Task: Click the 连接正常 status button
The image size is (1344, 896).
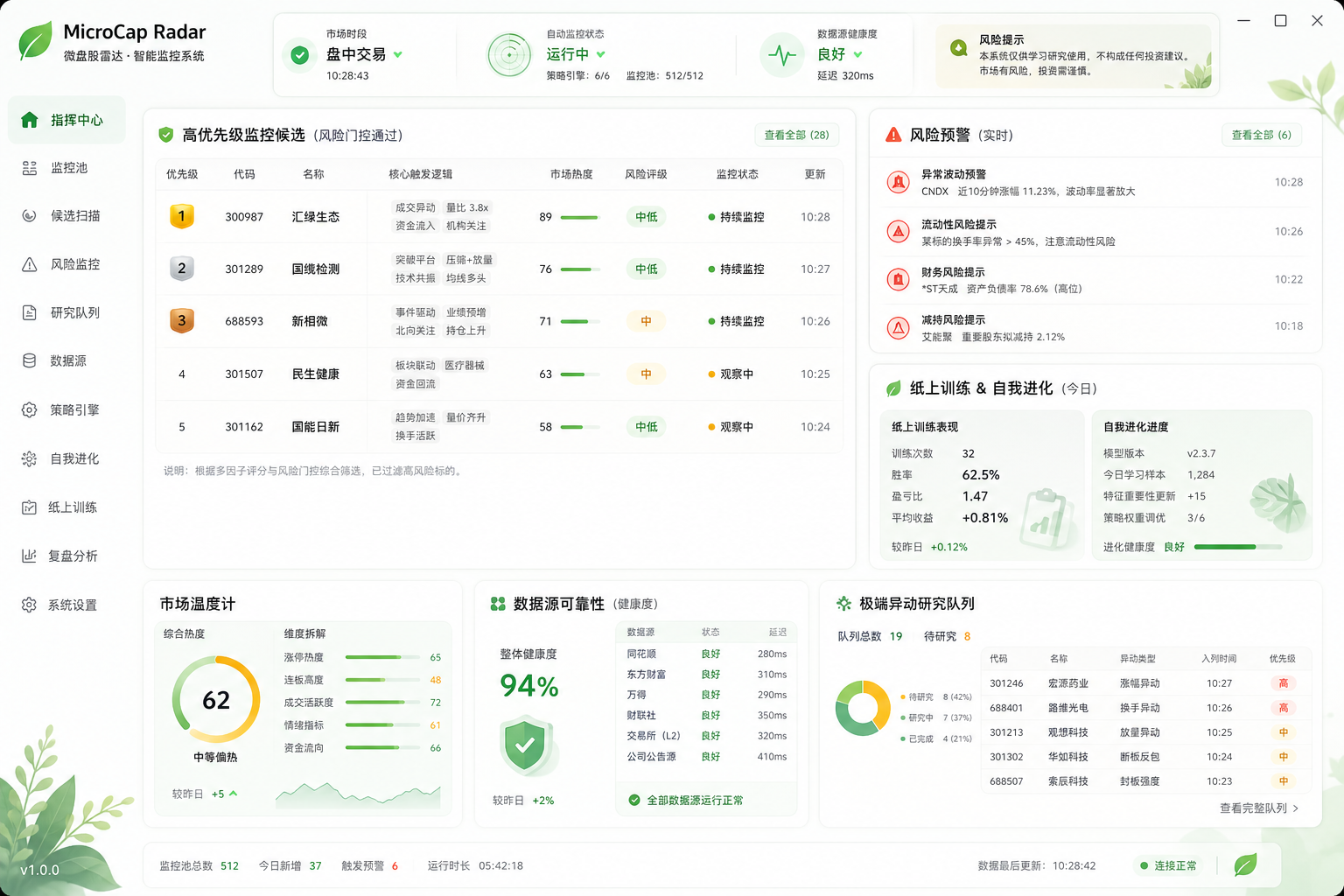Action: click(x=1167, y=865)
